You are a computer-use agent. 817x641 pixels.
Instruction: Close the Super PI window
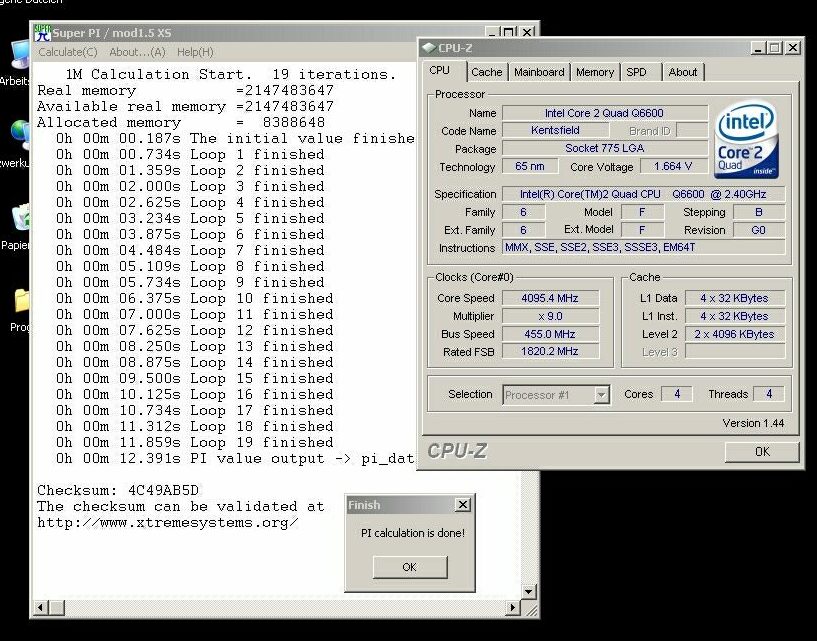pos(527,32)
